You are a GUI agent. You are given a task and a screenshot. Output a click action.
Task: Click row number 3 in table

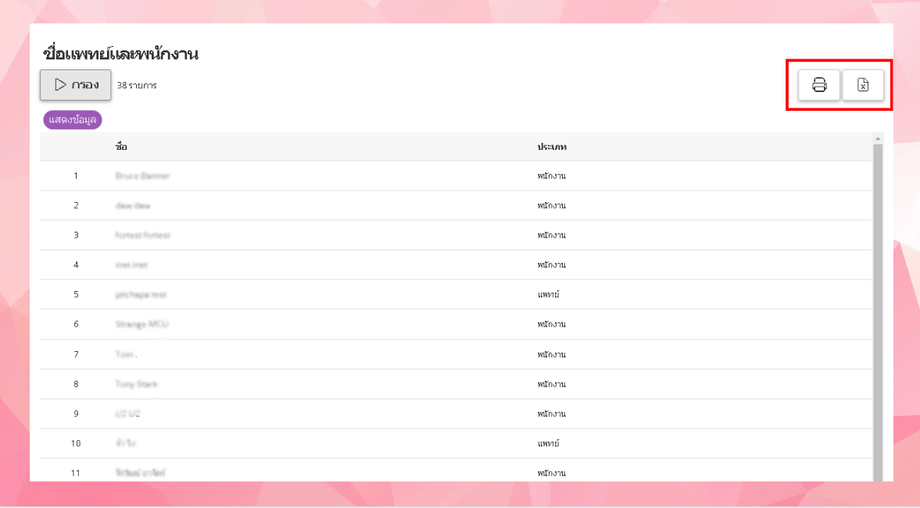(x=76, y=235)
